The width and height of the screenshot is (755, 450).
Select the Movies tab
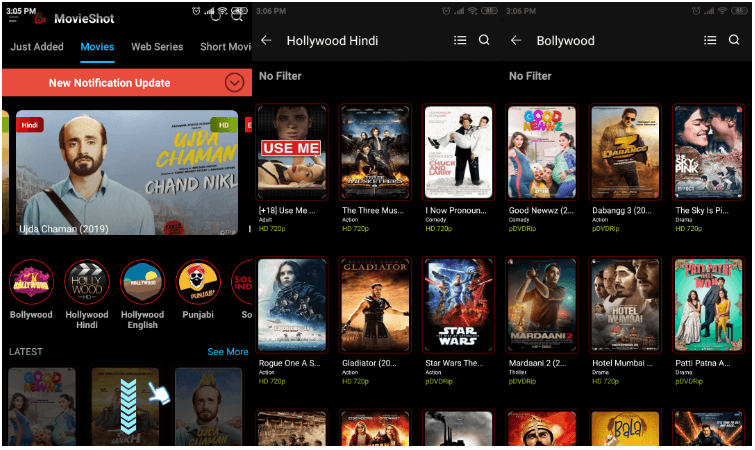click(x=97, y=47)
